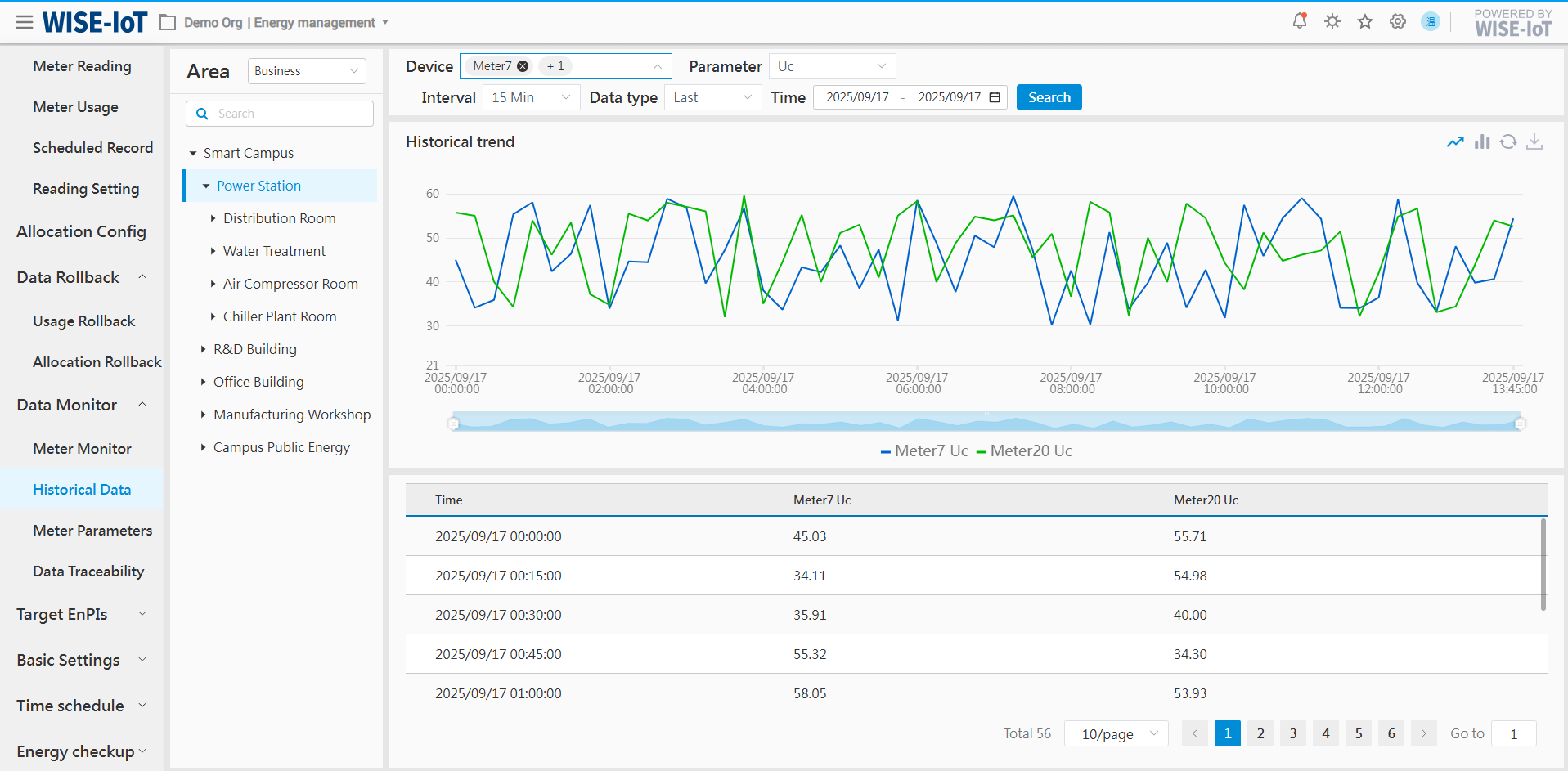Open Meter Monitor in sidebar
Image resolution: width=1568 pixels, height=771 pixels.
pos(82,449)
